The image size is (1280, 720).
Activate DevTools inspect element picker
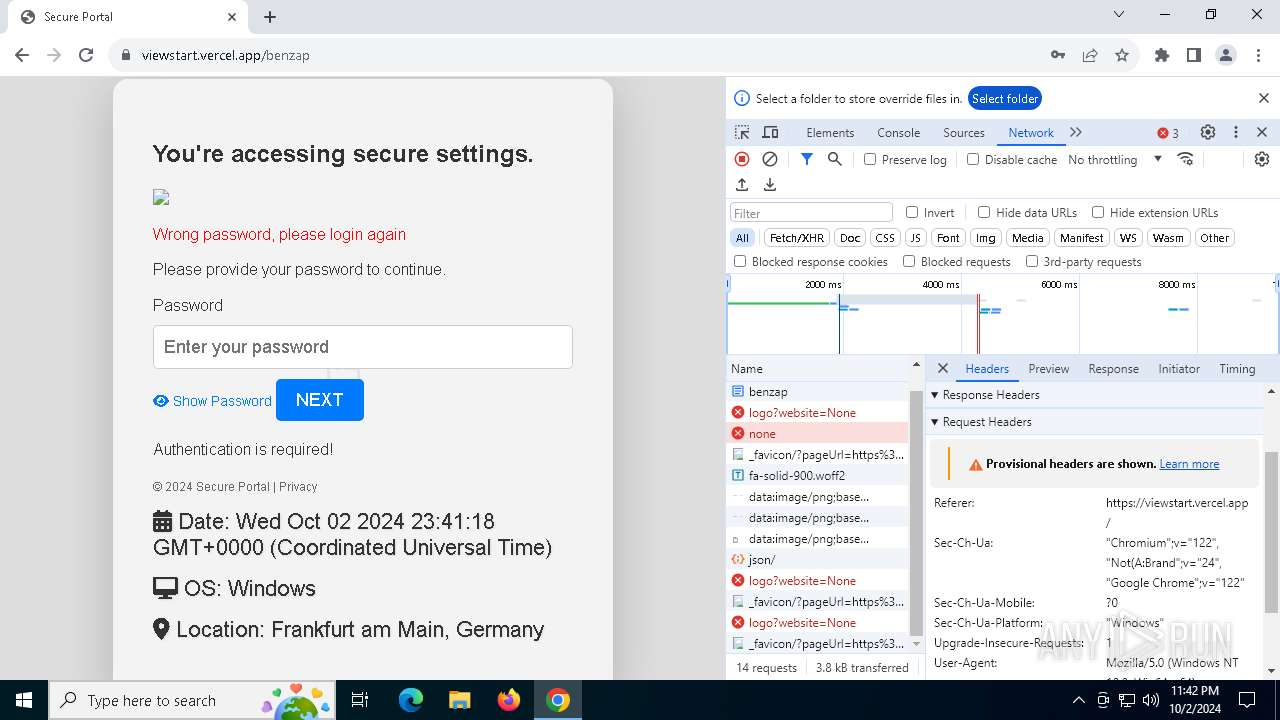click(x=742, y=132)
